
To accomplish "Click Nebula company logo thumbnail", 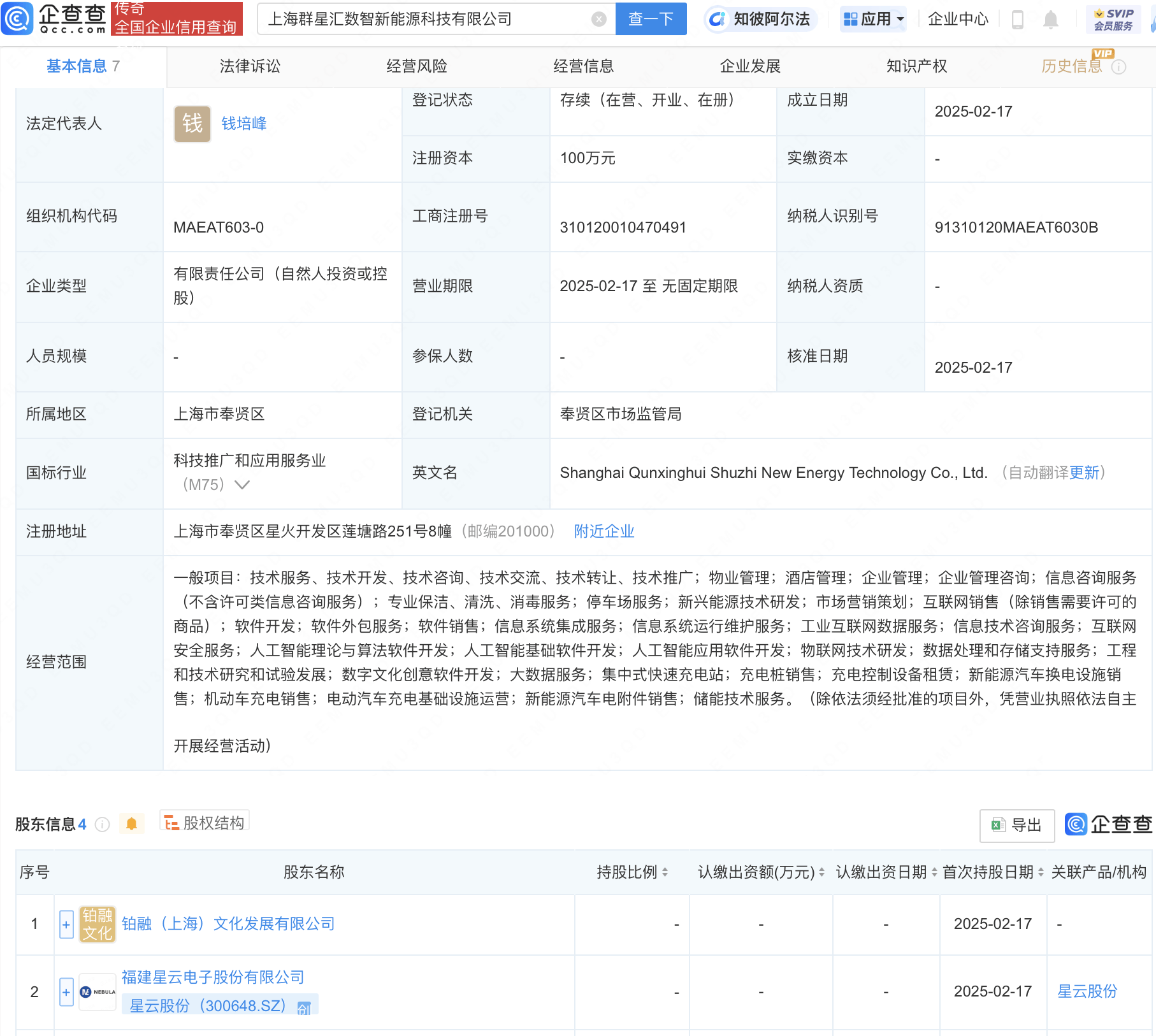I will 98,992.
